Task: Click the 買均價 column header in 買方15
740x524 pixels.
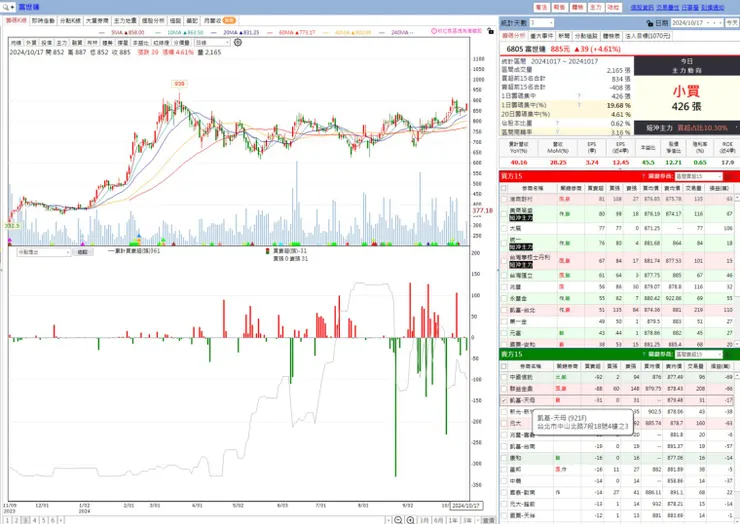Action: click(652, 188)
